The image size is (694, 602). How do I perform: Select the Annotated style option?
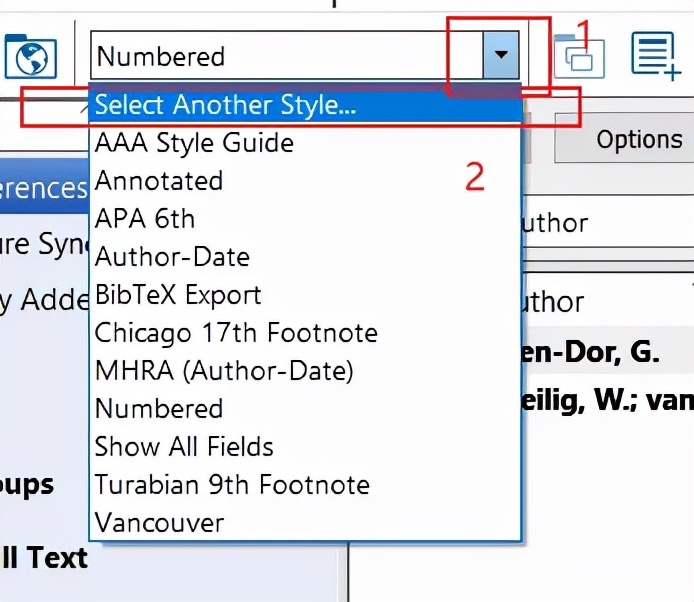(x=305, y=181)
